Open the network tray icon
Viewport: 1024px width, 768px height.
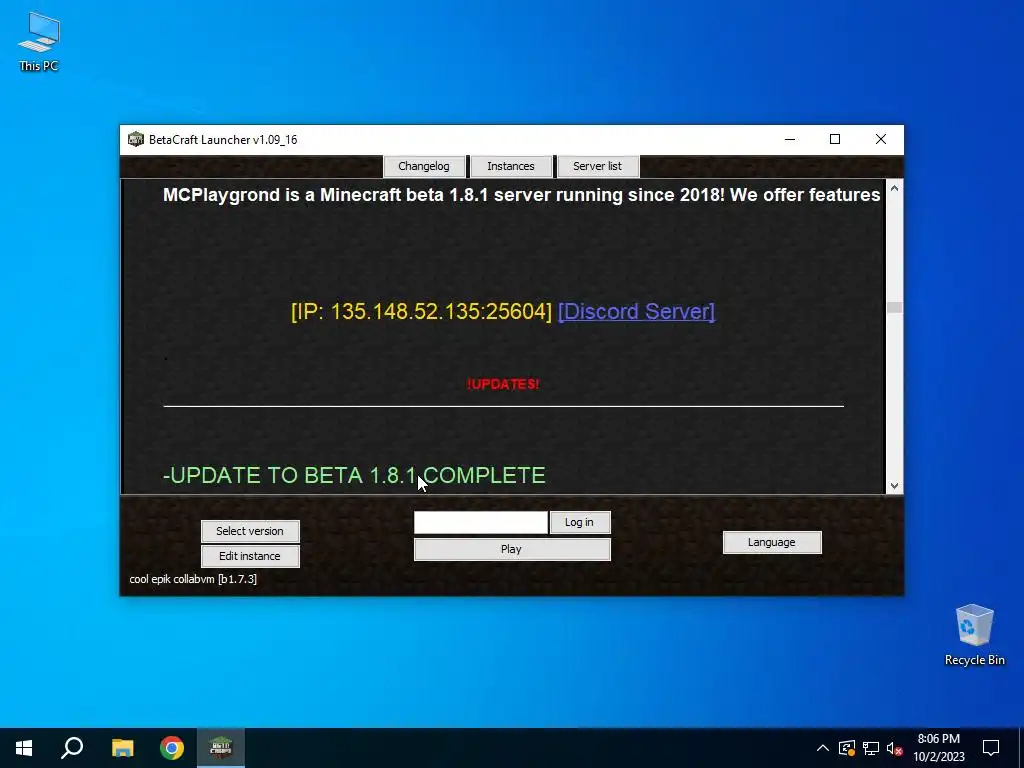point(871,748)
